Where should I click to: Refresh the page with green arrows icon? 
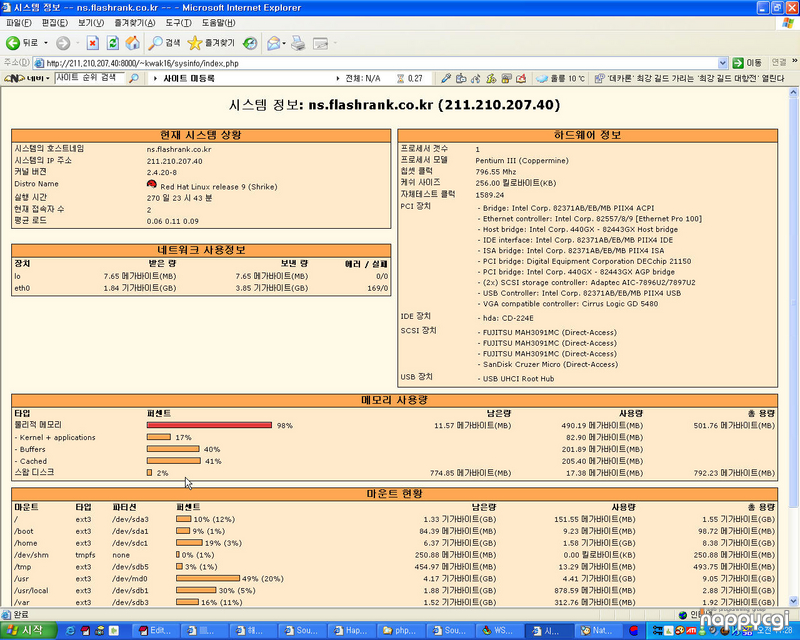tap(113, 43)
